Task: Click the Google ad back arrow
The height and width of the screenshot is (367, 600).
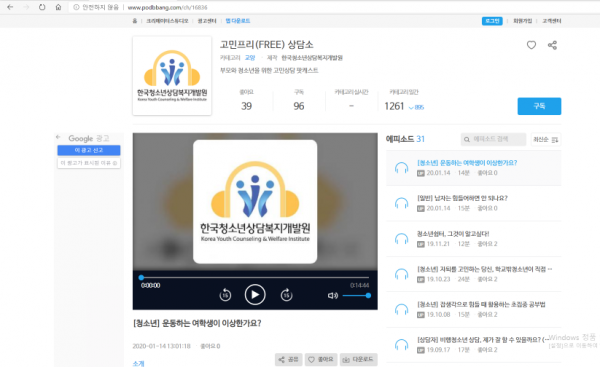Action: pos(58,137)
